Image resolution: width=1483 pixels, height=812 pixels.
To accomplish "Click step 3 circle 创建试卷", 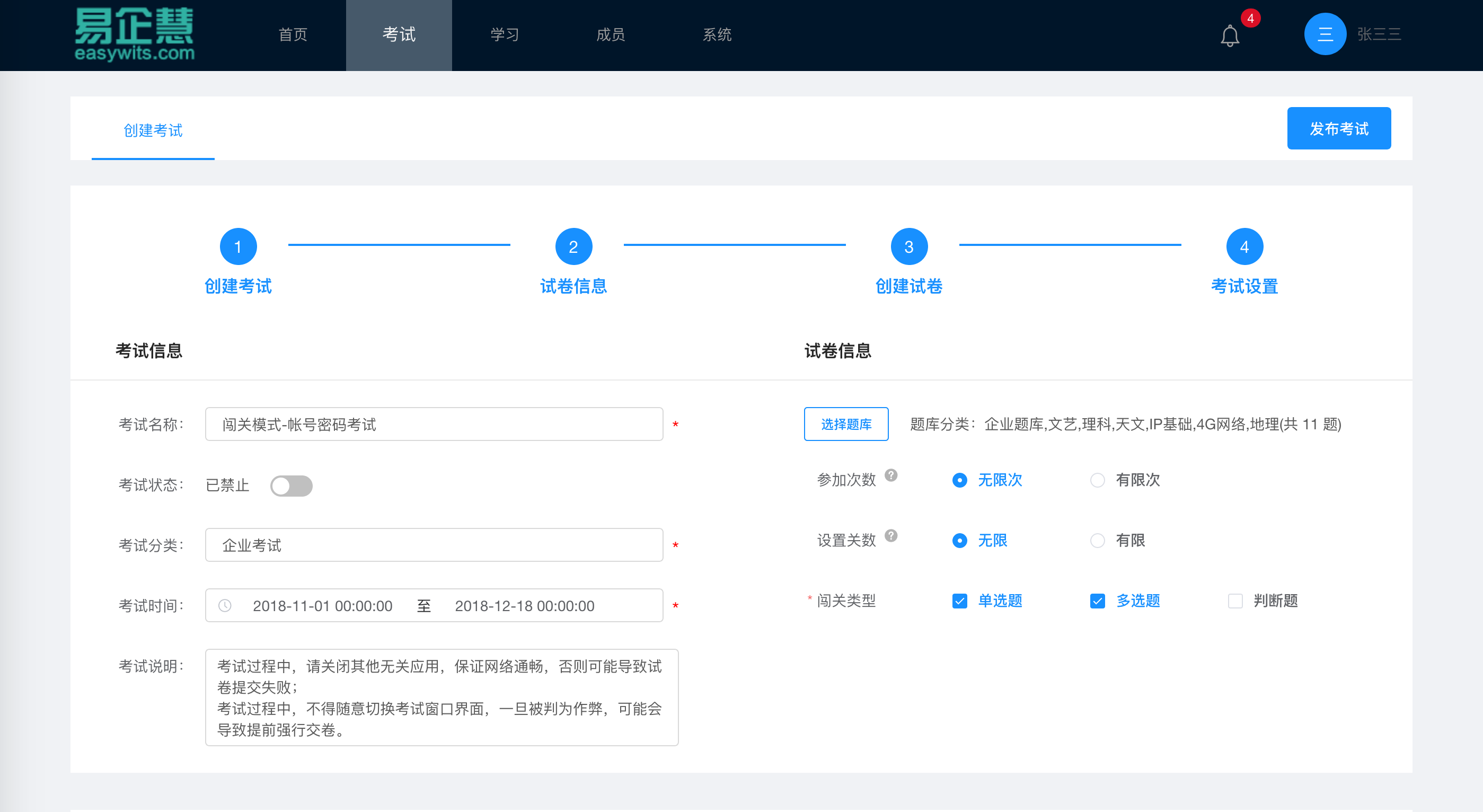I will pyautogui.click(x=909, y=246).
